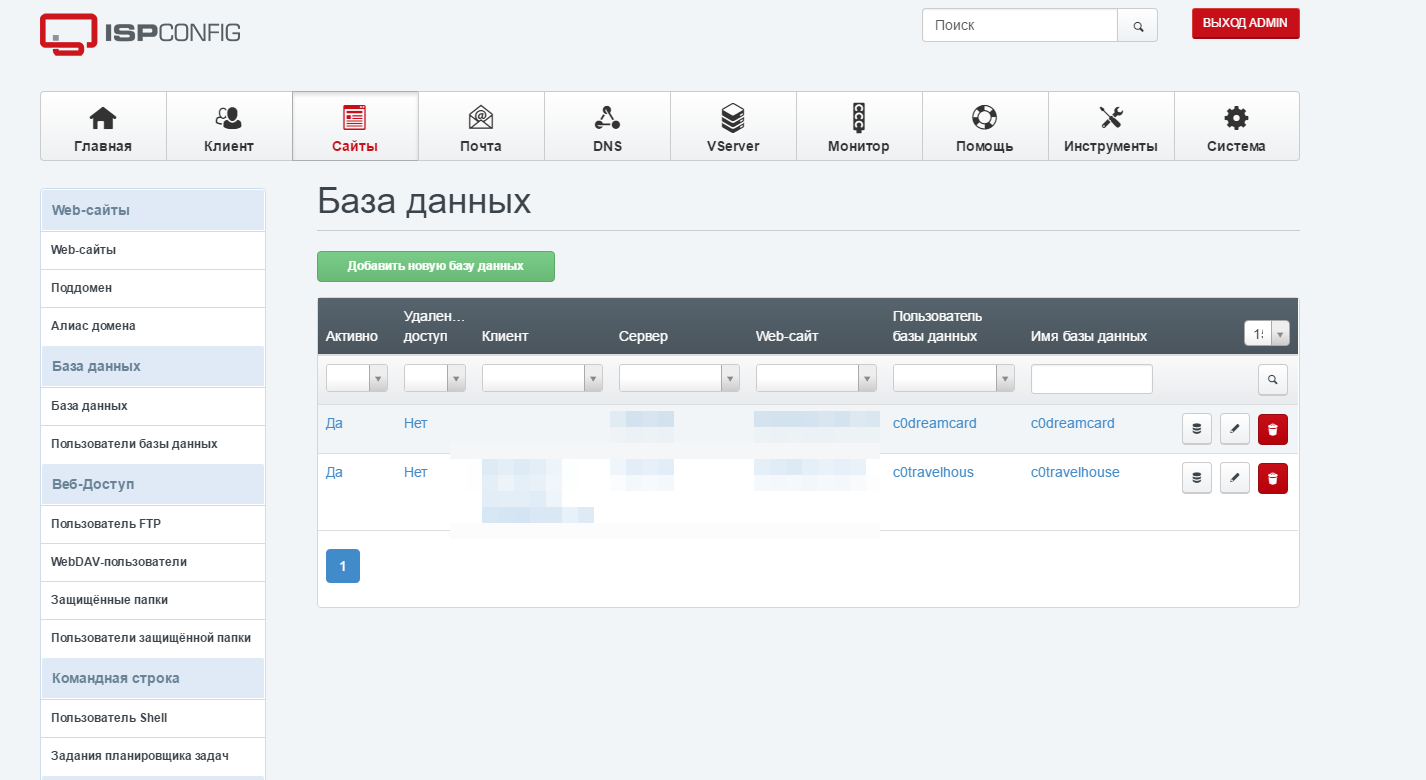Delete the c0travelhouse database with trash icon
The image size is (1426, 780).
pos(1273,478)
